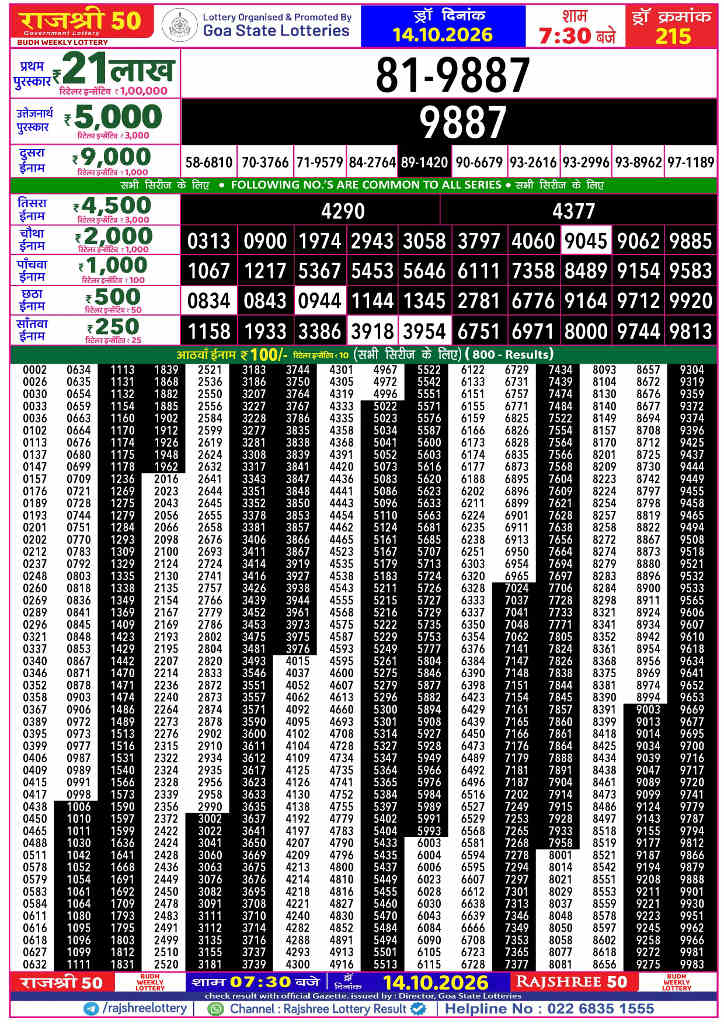Click the ₹2,000 fourth prize amount
724x1024 pixels.
(113, 236)
